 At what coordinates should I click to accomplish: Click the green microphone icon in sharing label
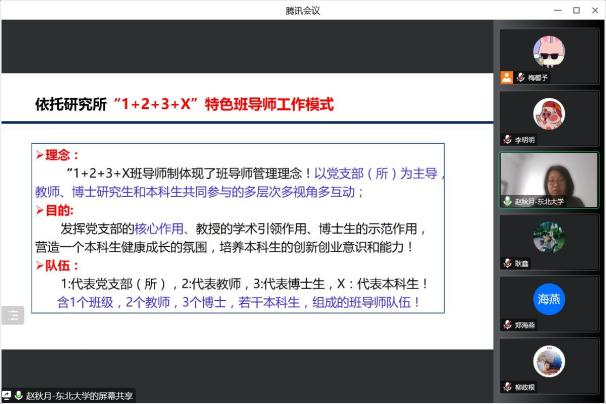click(20, 396)
